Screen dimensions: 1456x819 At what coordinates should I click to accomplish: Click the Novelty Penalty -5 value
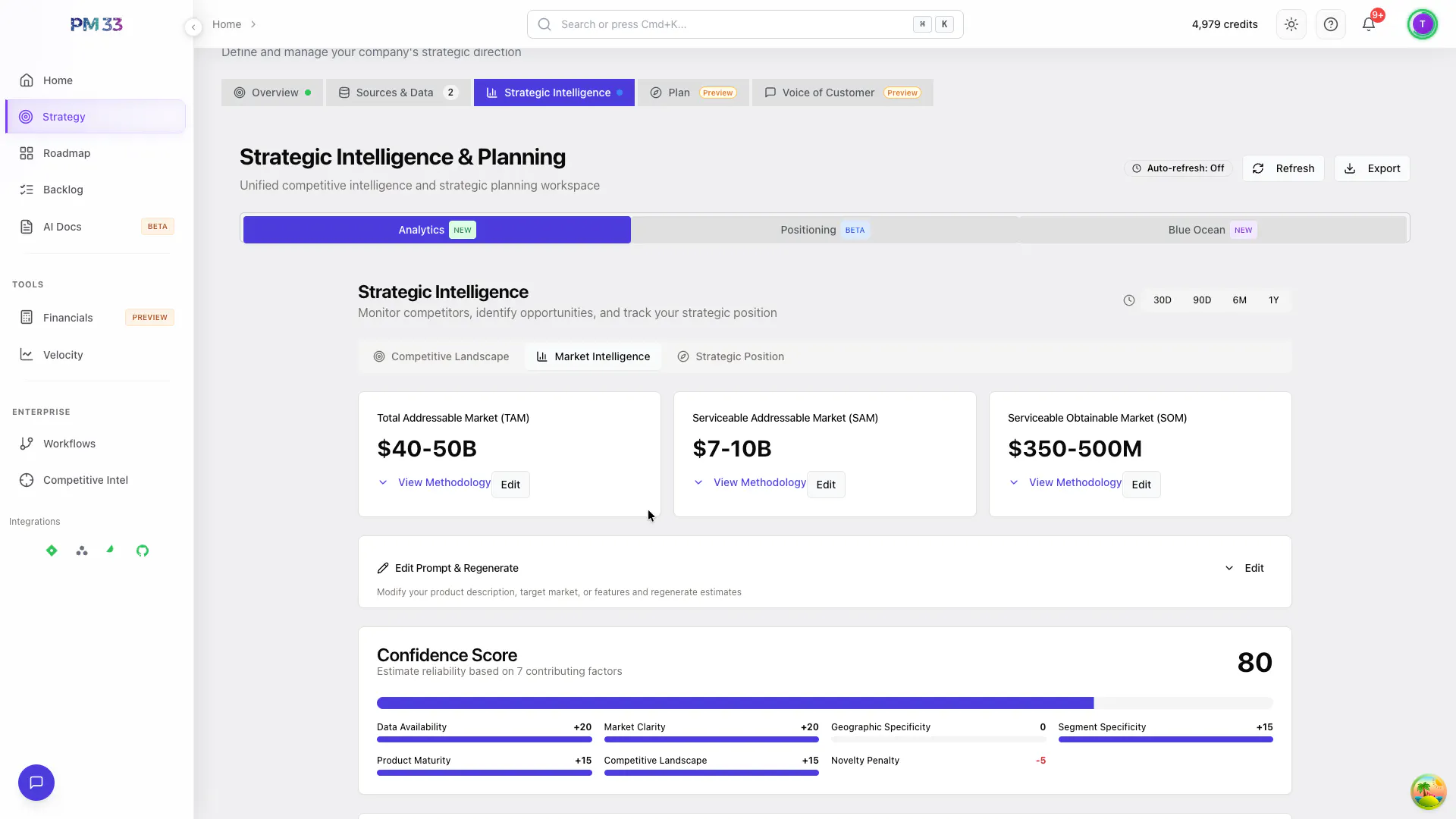click(1040, 761)
